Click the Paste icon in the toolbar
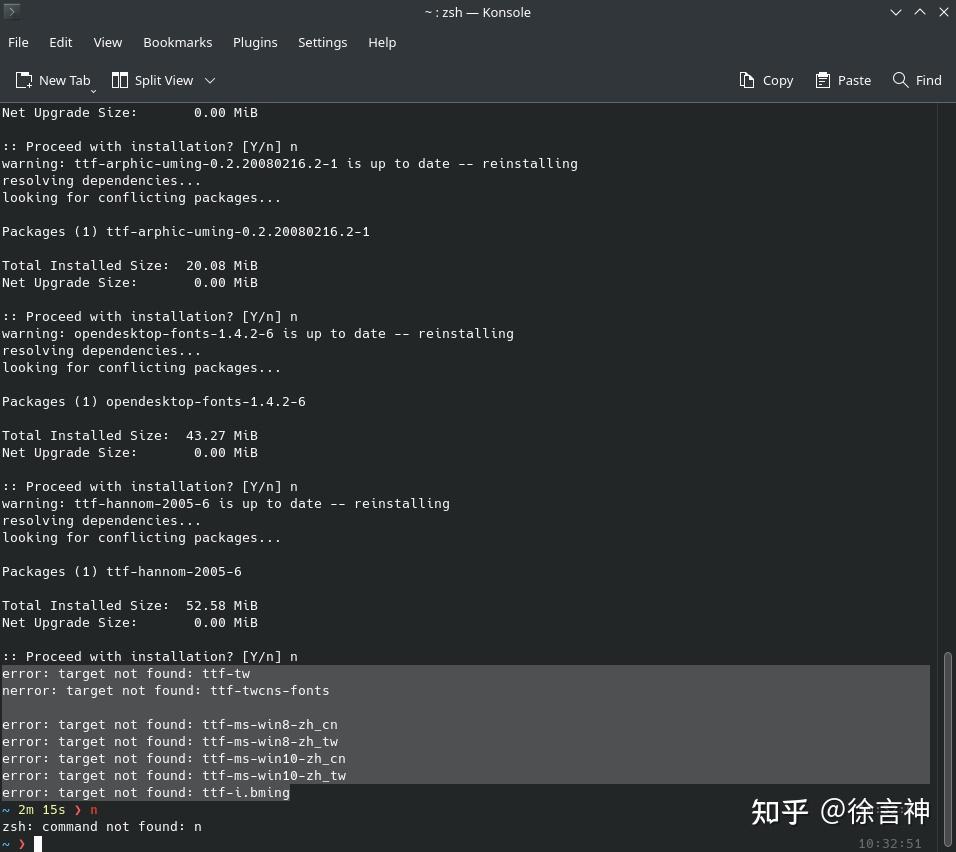Image resolution: width=956 pixels, height=852 pixels. click(x=822, y=80)
